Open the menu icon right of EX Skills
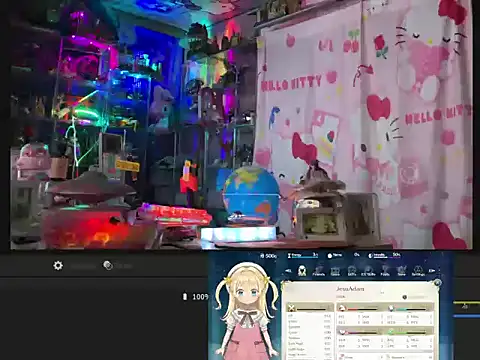Image resolution: width=480 pixels, height=360 pixels. click(x=385, y=271)
